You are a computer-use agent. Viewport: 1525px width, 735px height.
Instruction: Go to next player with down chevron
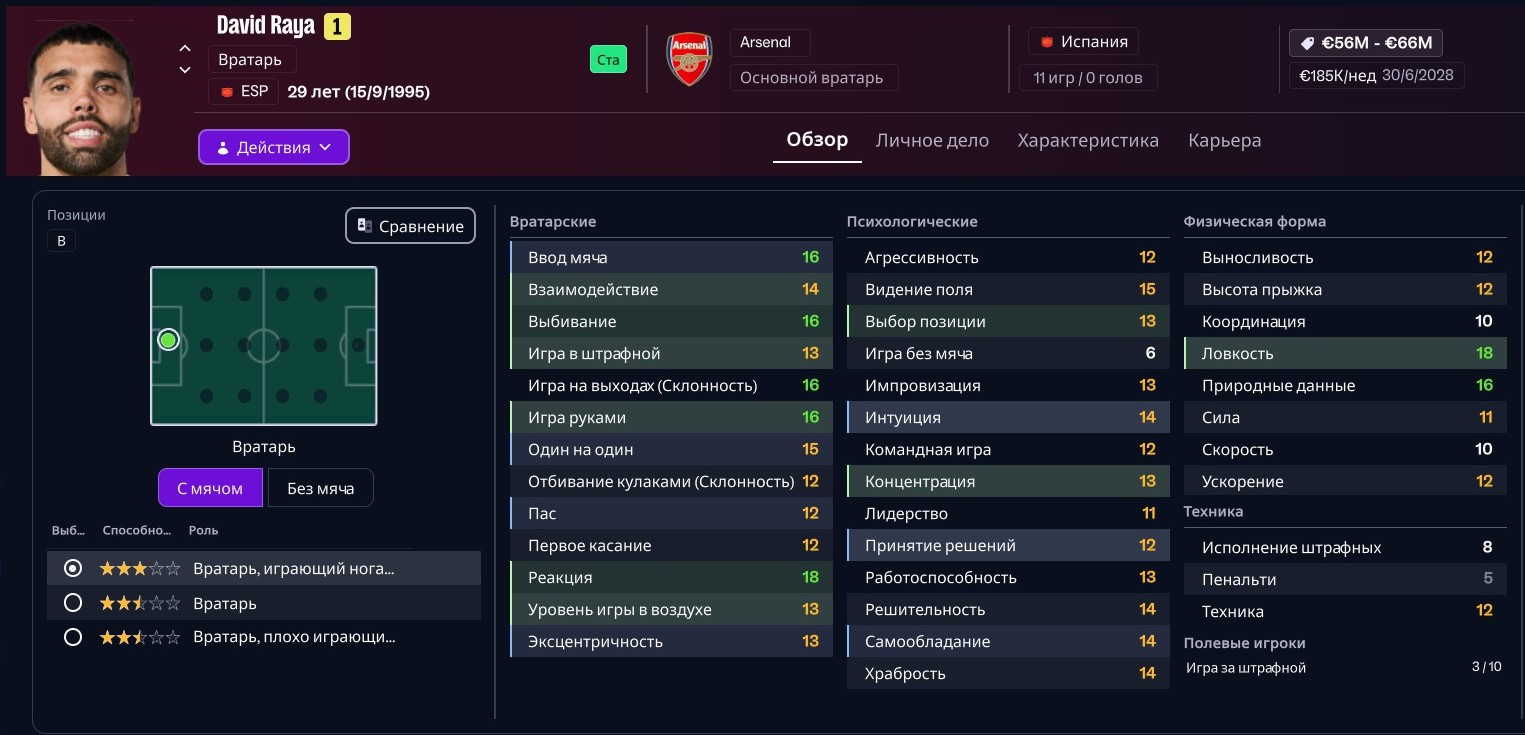185,70
